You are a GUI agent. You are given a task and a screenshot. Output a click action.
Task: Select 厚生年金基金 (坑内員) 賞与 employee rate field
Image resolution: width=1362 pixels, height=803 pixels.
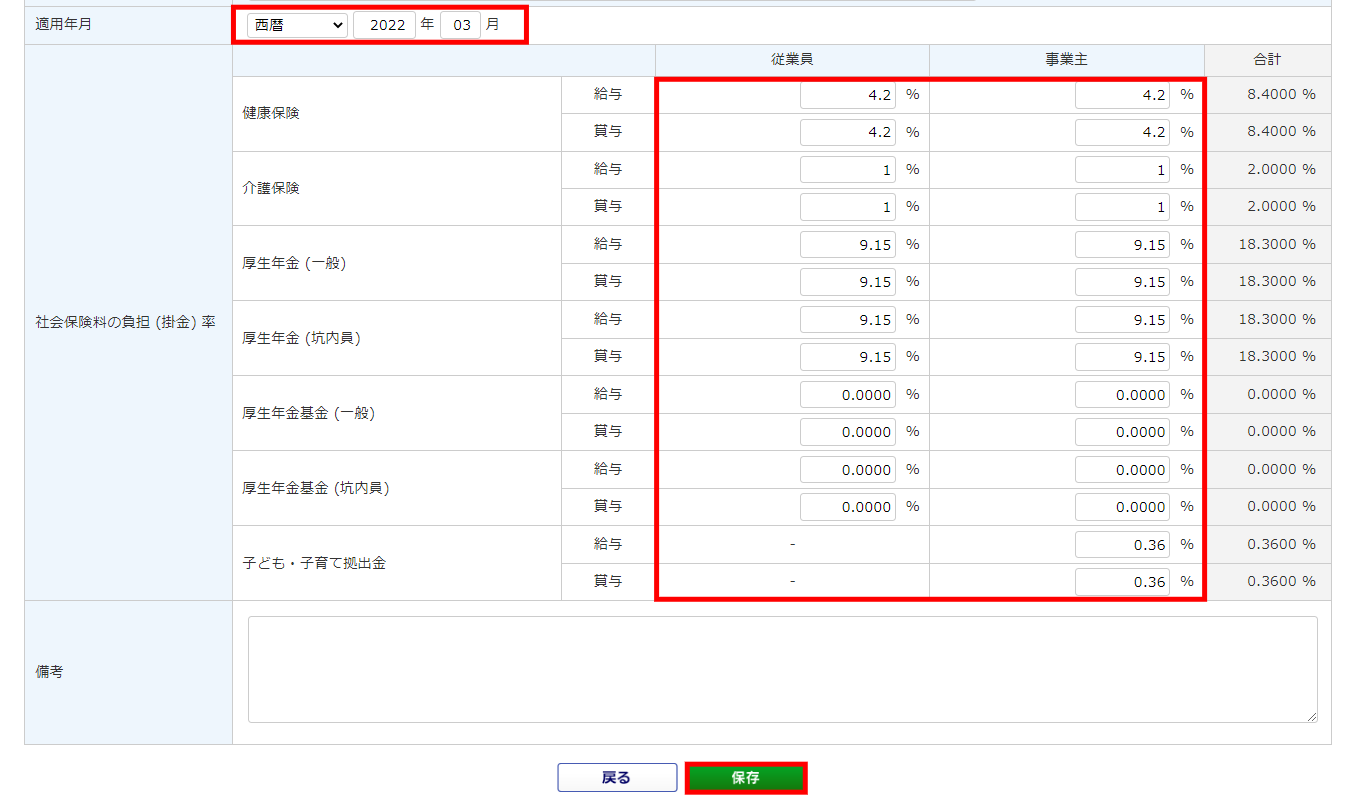[847, 507]
